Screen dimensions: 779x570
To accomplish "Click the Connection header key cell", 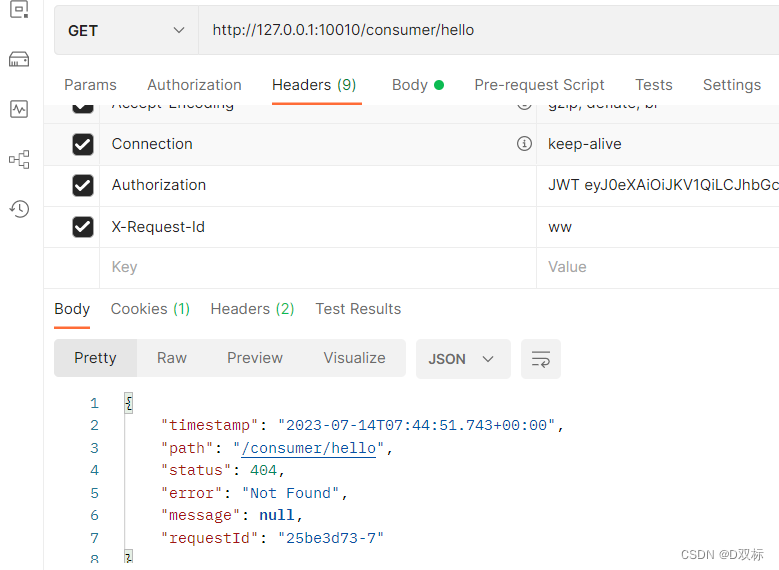I will [317, 144].
